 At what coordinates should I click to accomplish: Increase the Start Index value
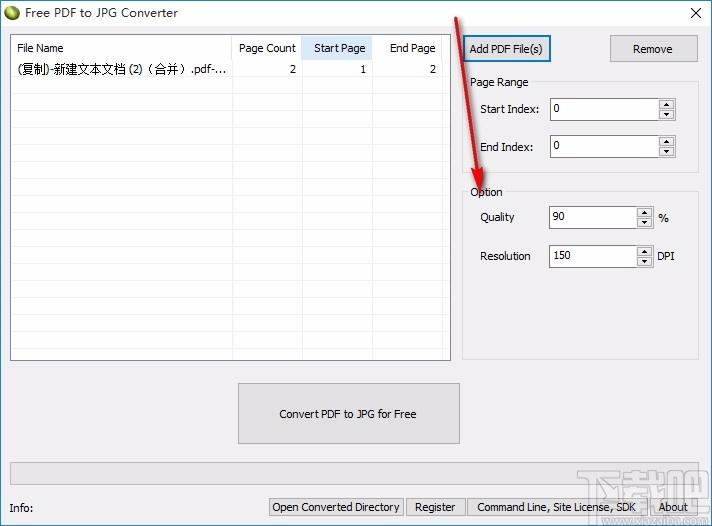click(x=666, y=104)
